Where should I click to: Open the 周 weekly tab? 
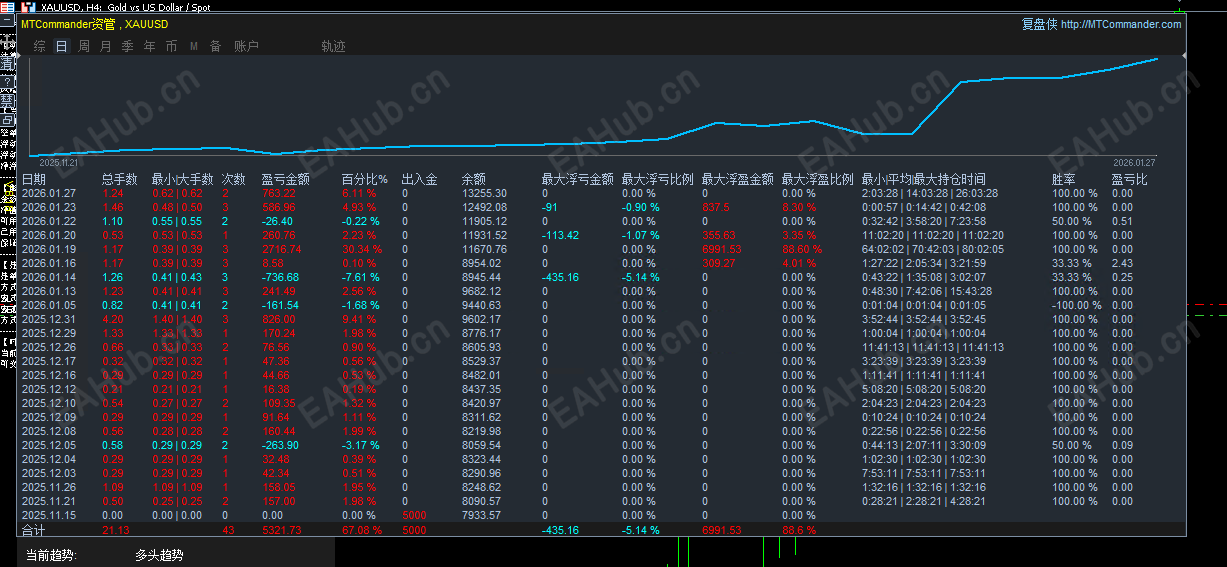coord(84,46)
